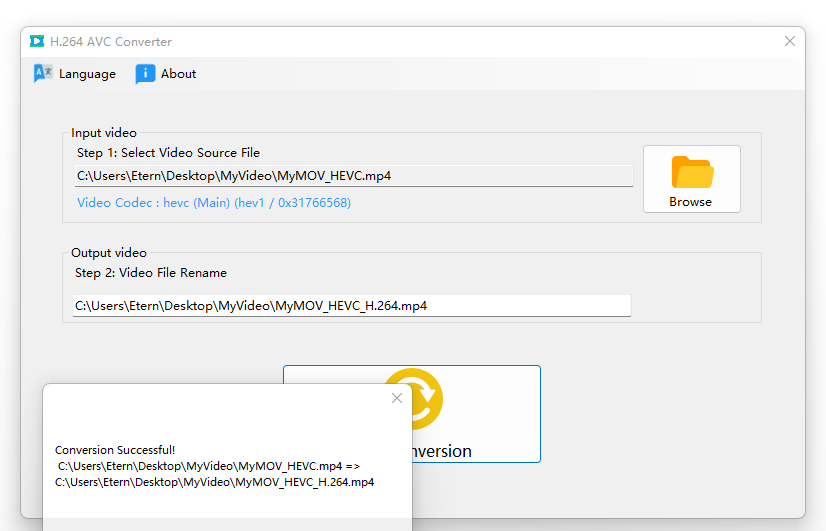This screenshot has width=826, height=531.
Task: Close the H.264 AVC Converter window
Action: pyautogui.click(x=790, y=41)
